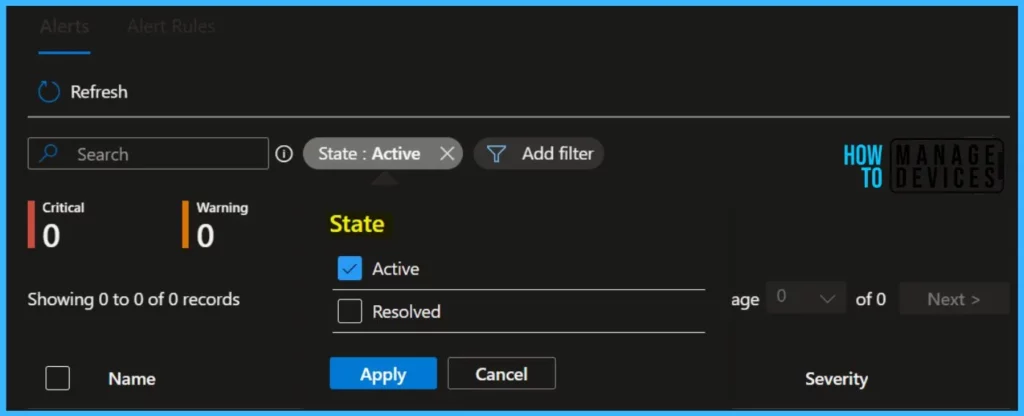Open the info icon beside Search
The image size is (1024, 416).
(283, 154)
